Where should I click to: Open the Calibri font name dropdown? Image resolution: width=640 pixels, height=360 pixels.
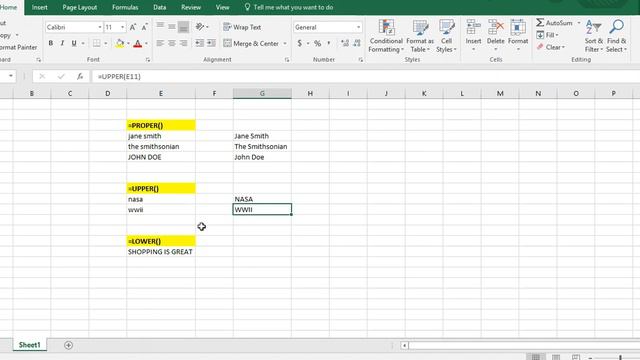100,27
